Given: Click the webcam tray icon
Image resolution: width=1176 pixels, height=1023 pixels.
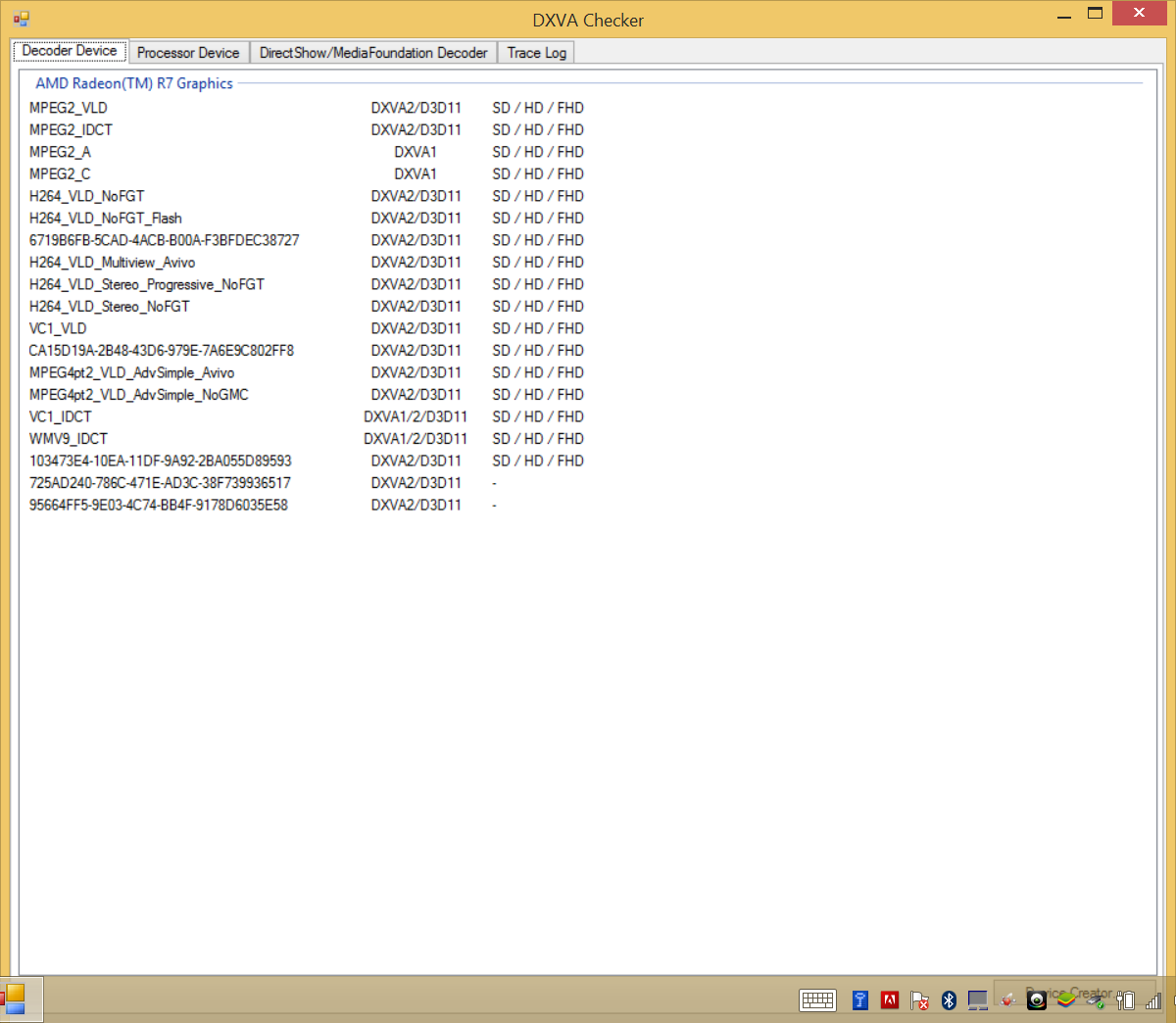Looking at the screenshot, I should pos(1037,999).
